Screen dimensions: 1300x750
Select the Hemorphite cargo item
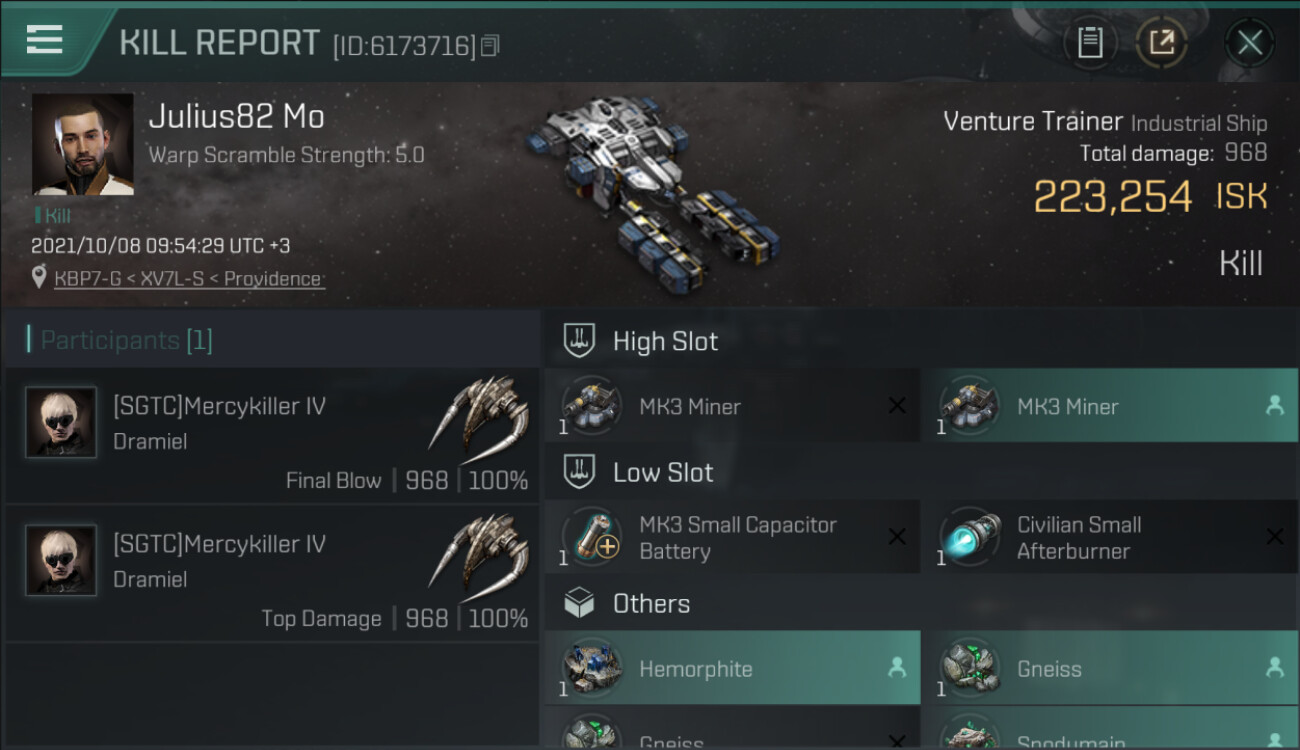(x=732, y=669)
